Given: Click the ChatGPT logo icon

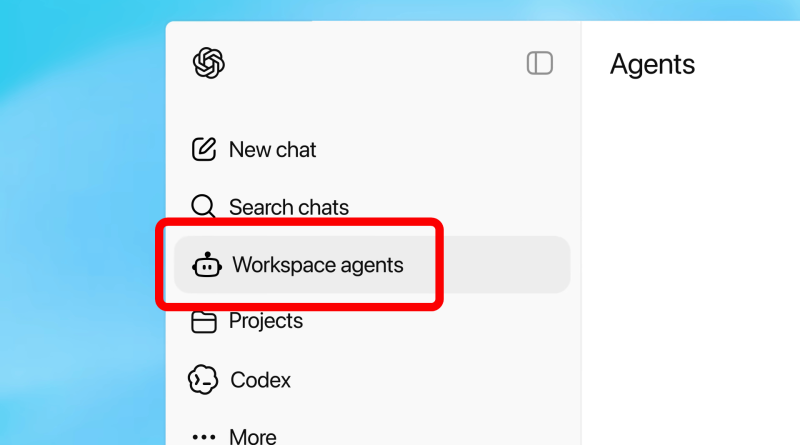Looking at the screenshot, I should click(209, 63).
